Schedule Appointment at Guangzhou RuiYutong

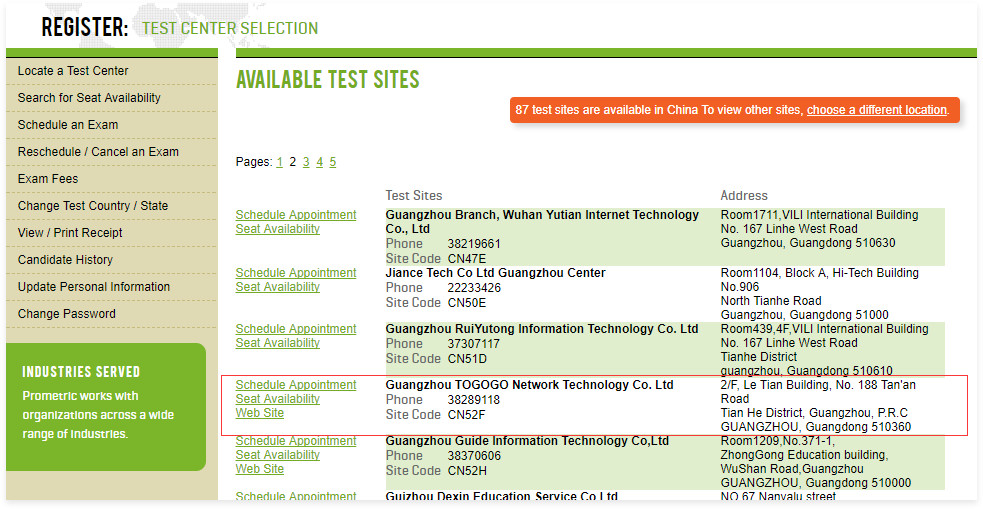pos(296,328)
